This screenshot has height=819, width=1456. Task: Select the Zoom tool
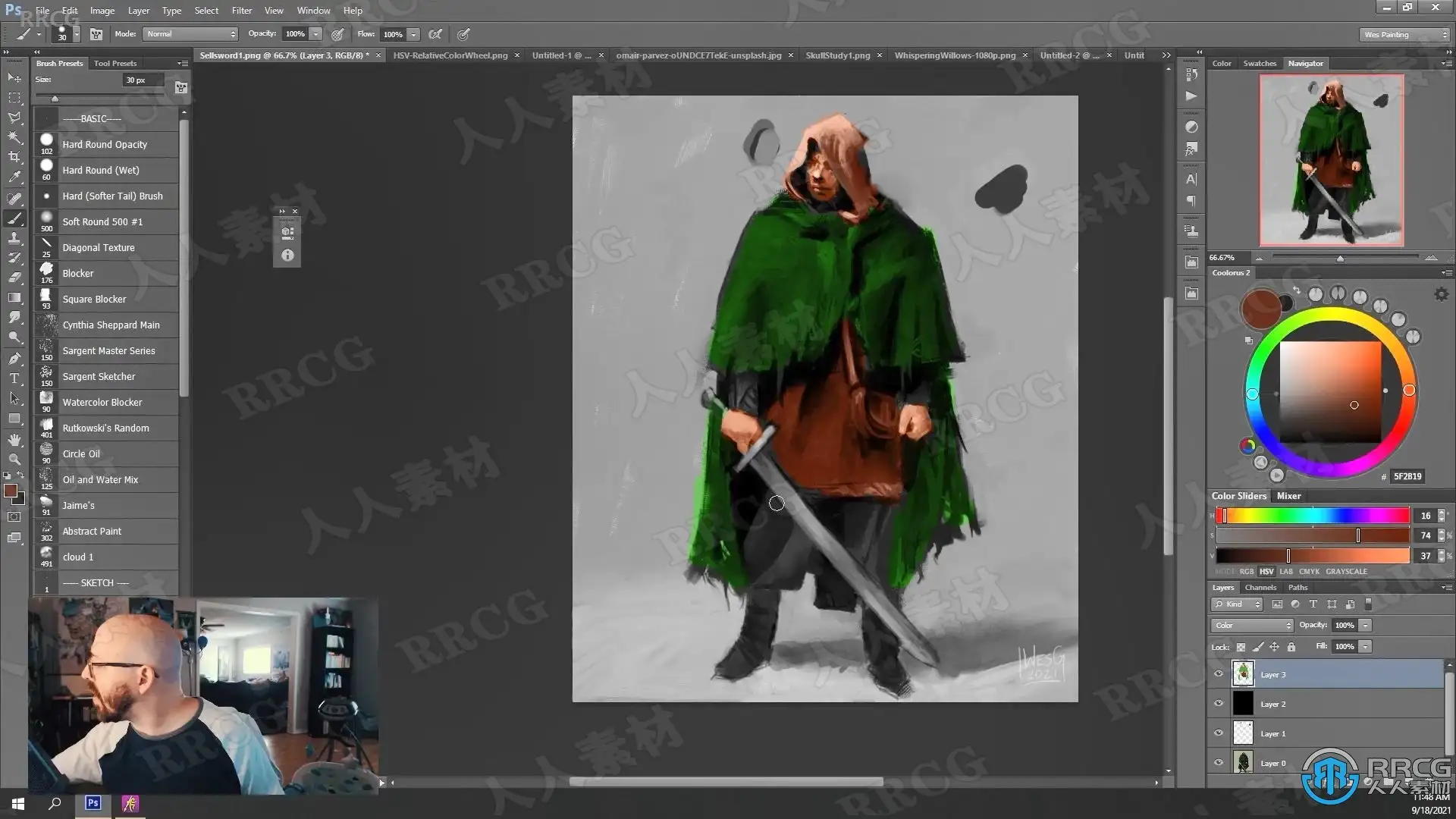pos(14,460)
